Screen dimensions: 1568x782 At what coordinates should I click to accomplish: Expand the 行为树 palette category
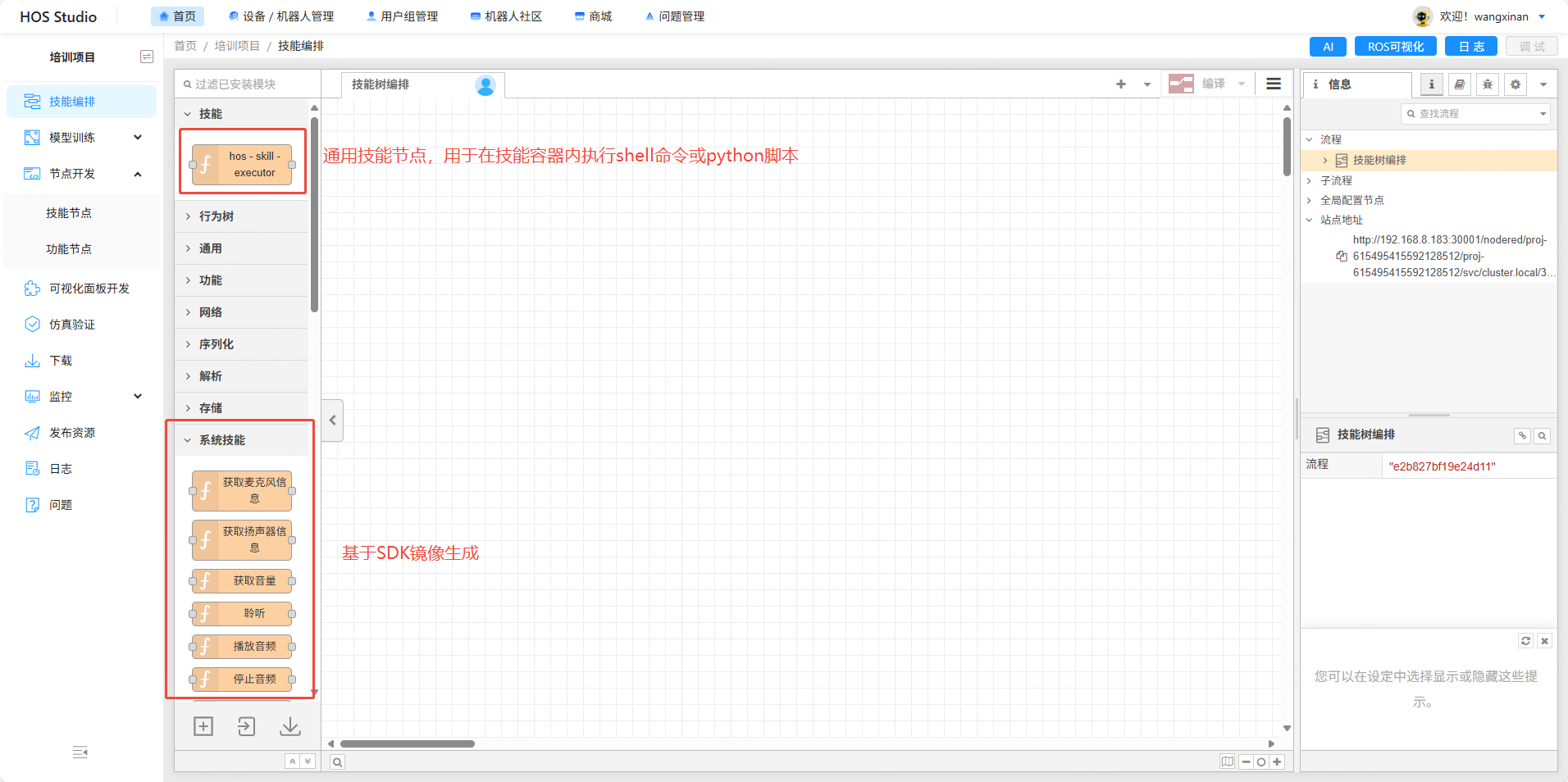[217, 216]
